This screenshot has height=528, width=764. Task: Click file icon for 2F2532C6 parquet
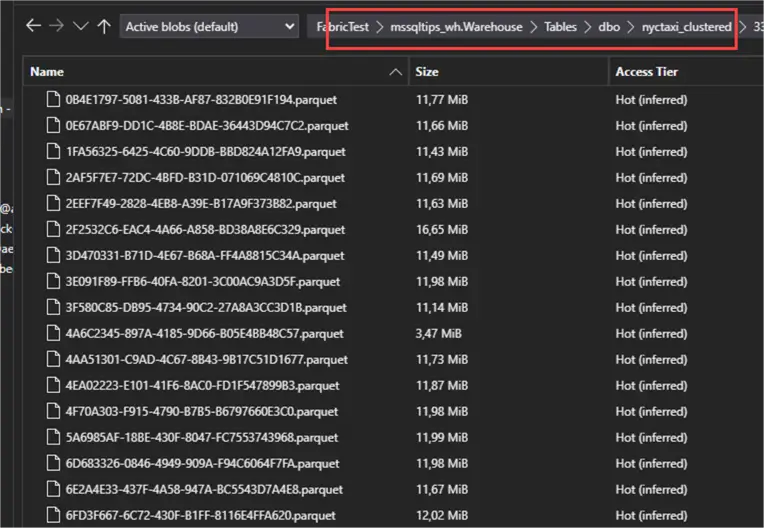[53, 229]
